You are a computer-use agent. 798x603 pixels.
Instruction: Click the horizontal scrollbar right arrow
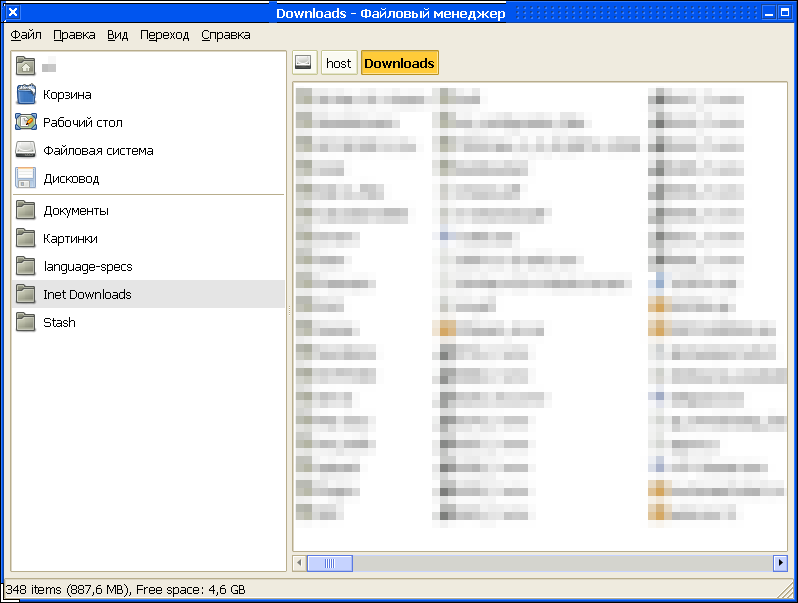click(780, 564)
